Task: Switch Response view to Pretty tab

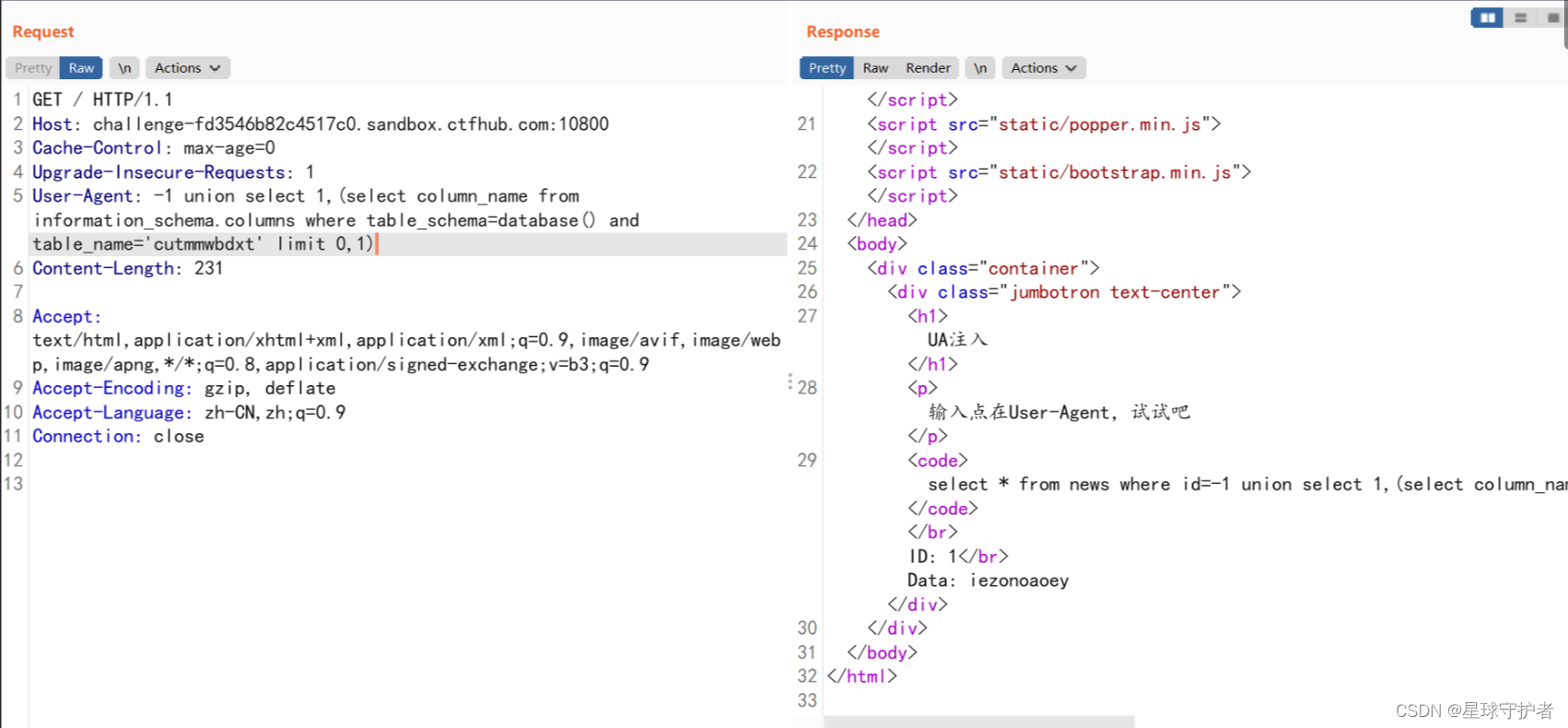Action: [827, 68]
